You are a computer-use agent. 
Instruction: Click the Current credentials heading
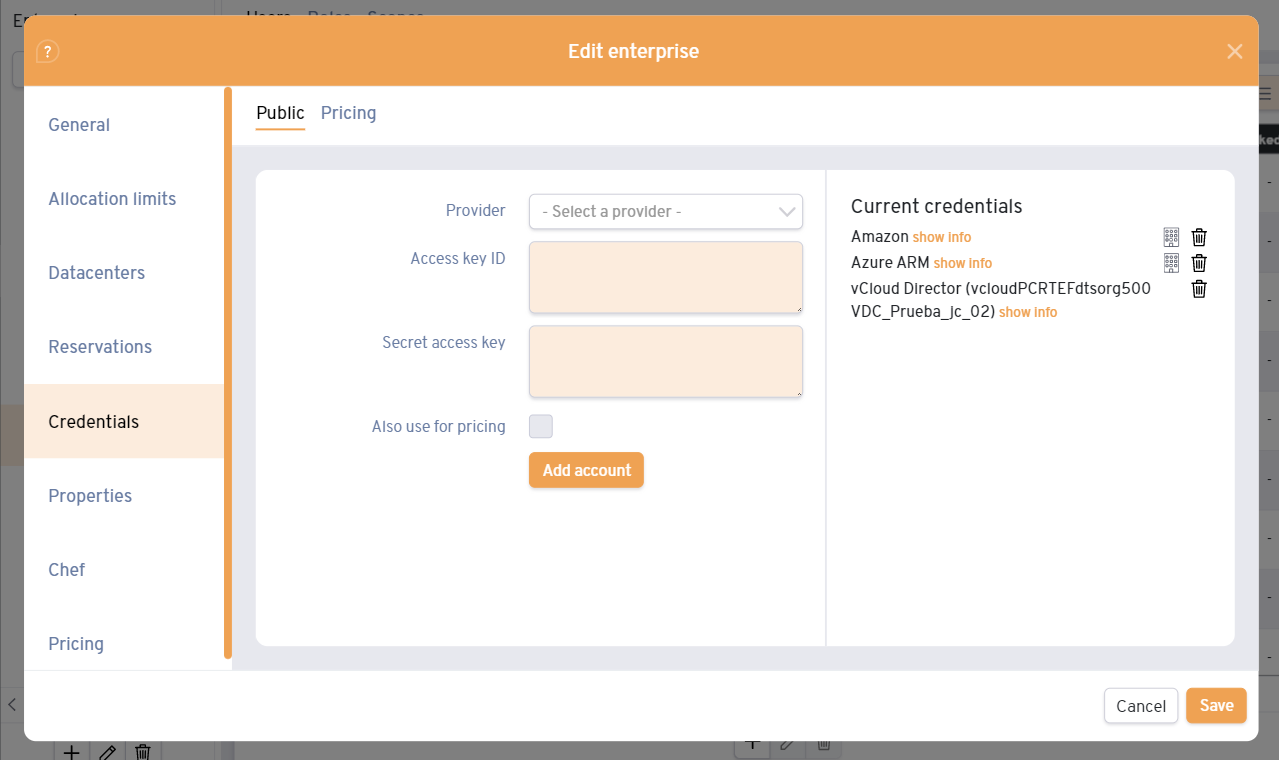tap(936, 206)
